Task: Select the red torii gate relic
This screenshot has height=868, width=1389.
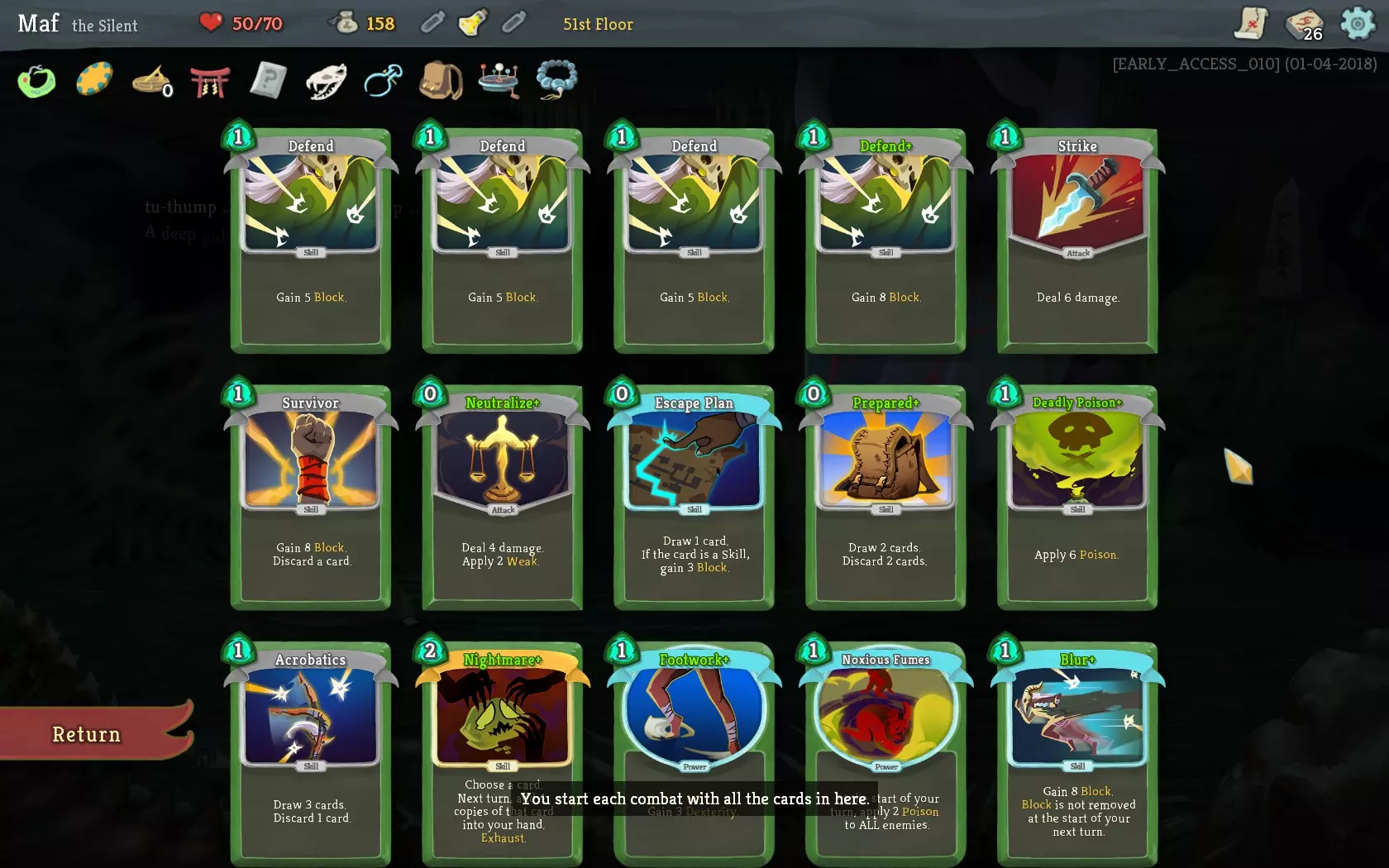Action: pos(210,81)
